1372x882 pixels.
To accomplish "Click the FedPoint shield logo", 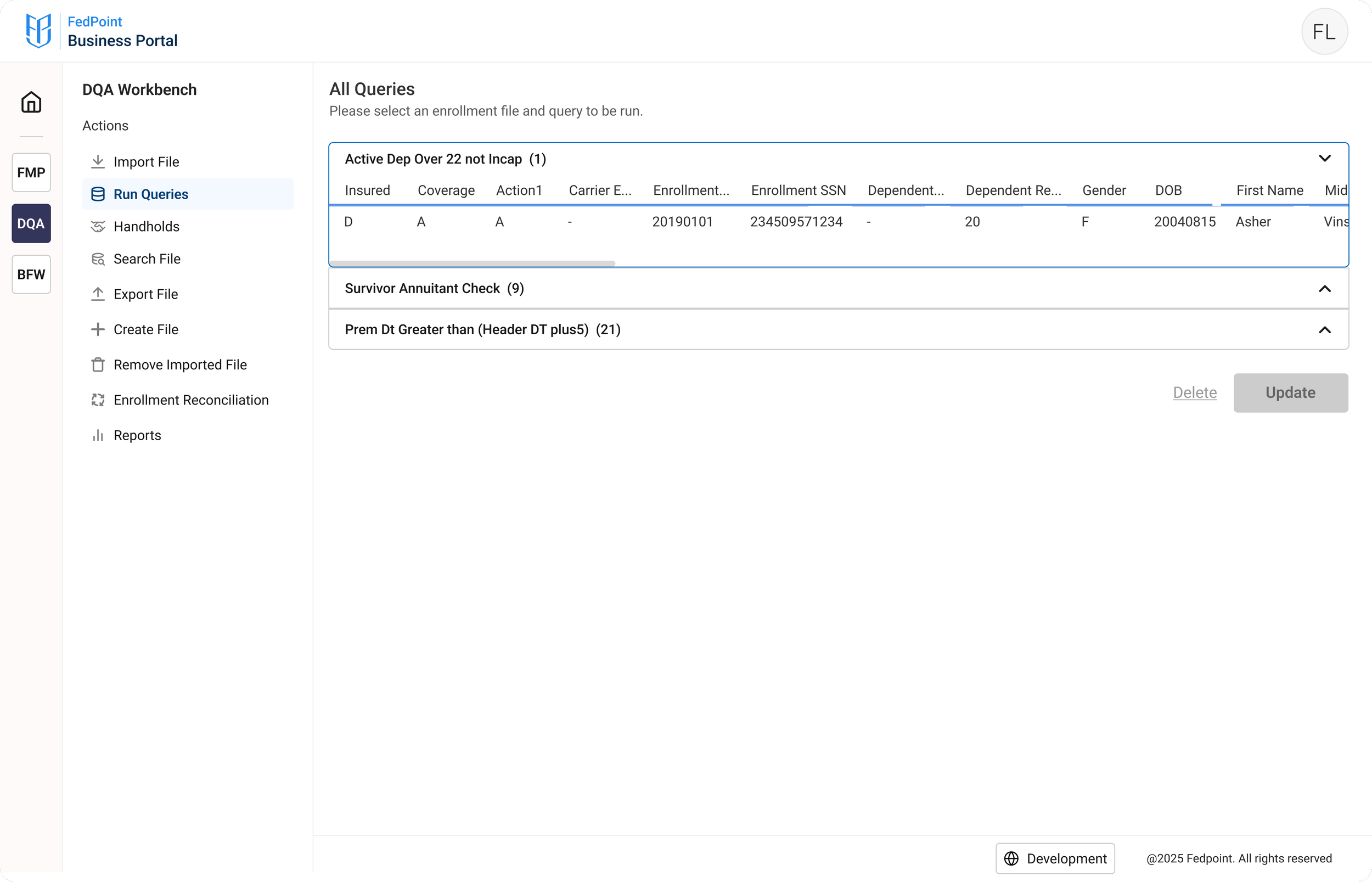I will coord(38,31).
